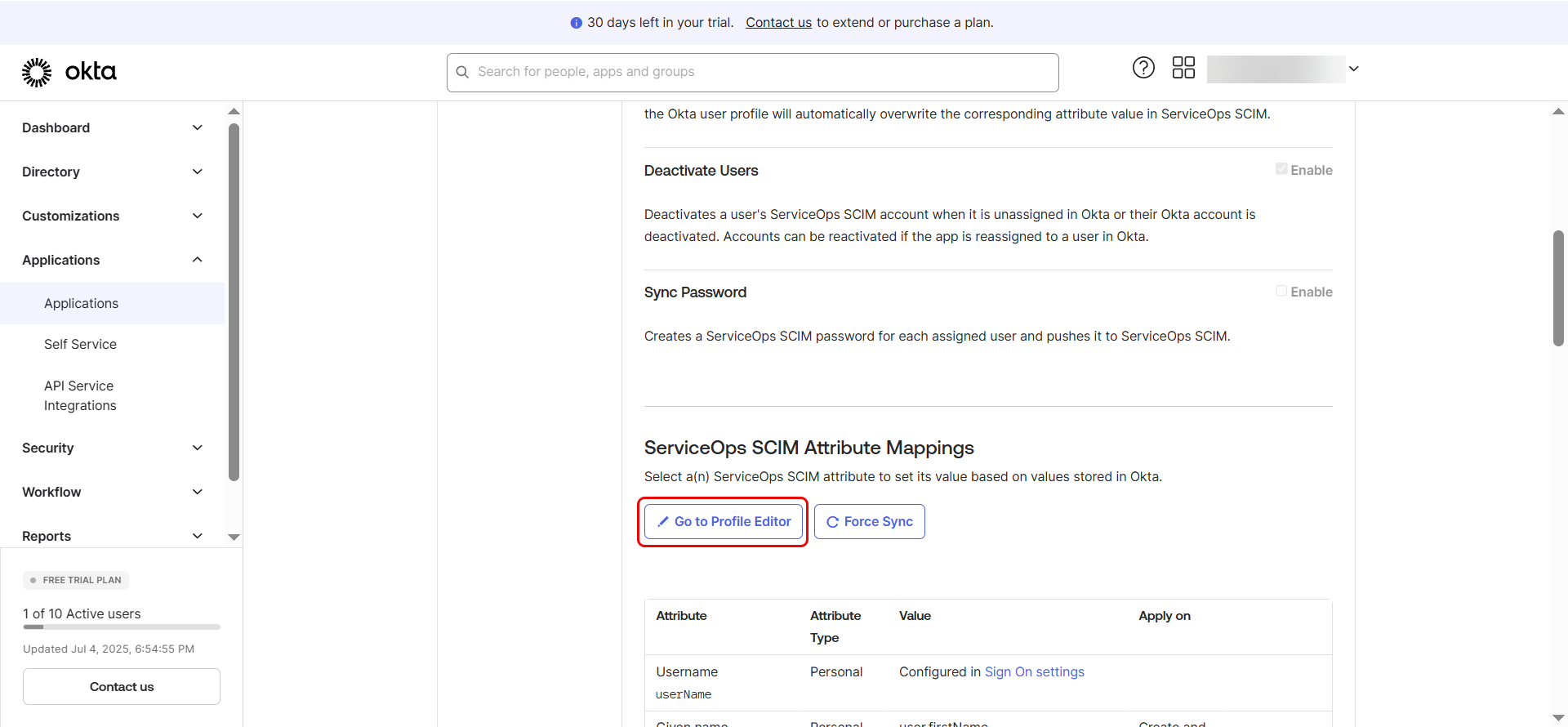The height and width of the screenshot is (727, 1568).
Task: Click the Okta logo icon
Action: 37,72
